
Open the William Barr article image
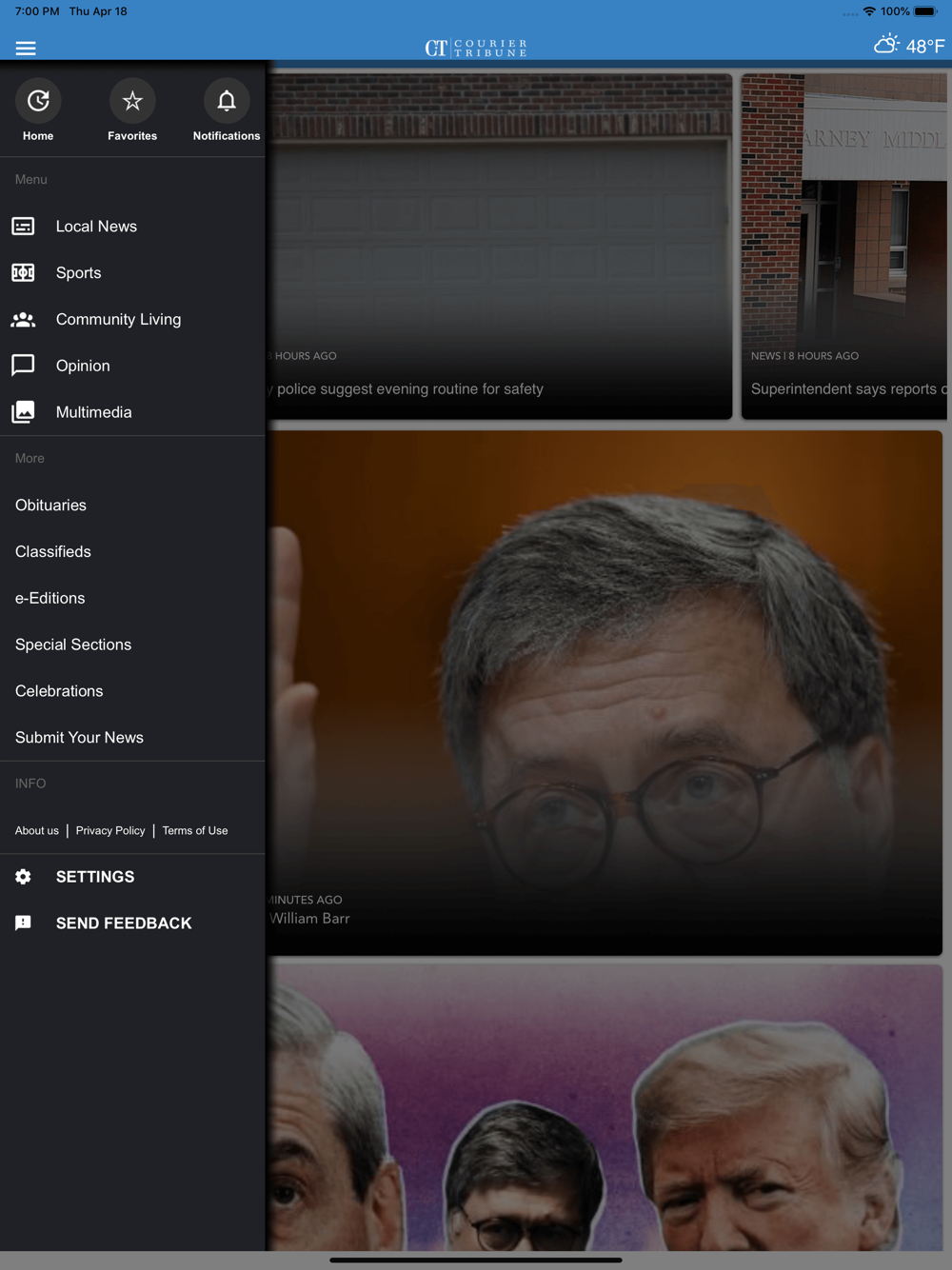(x=605, y=693)
